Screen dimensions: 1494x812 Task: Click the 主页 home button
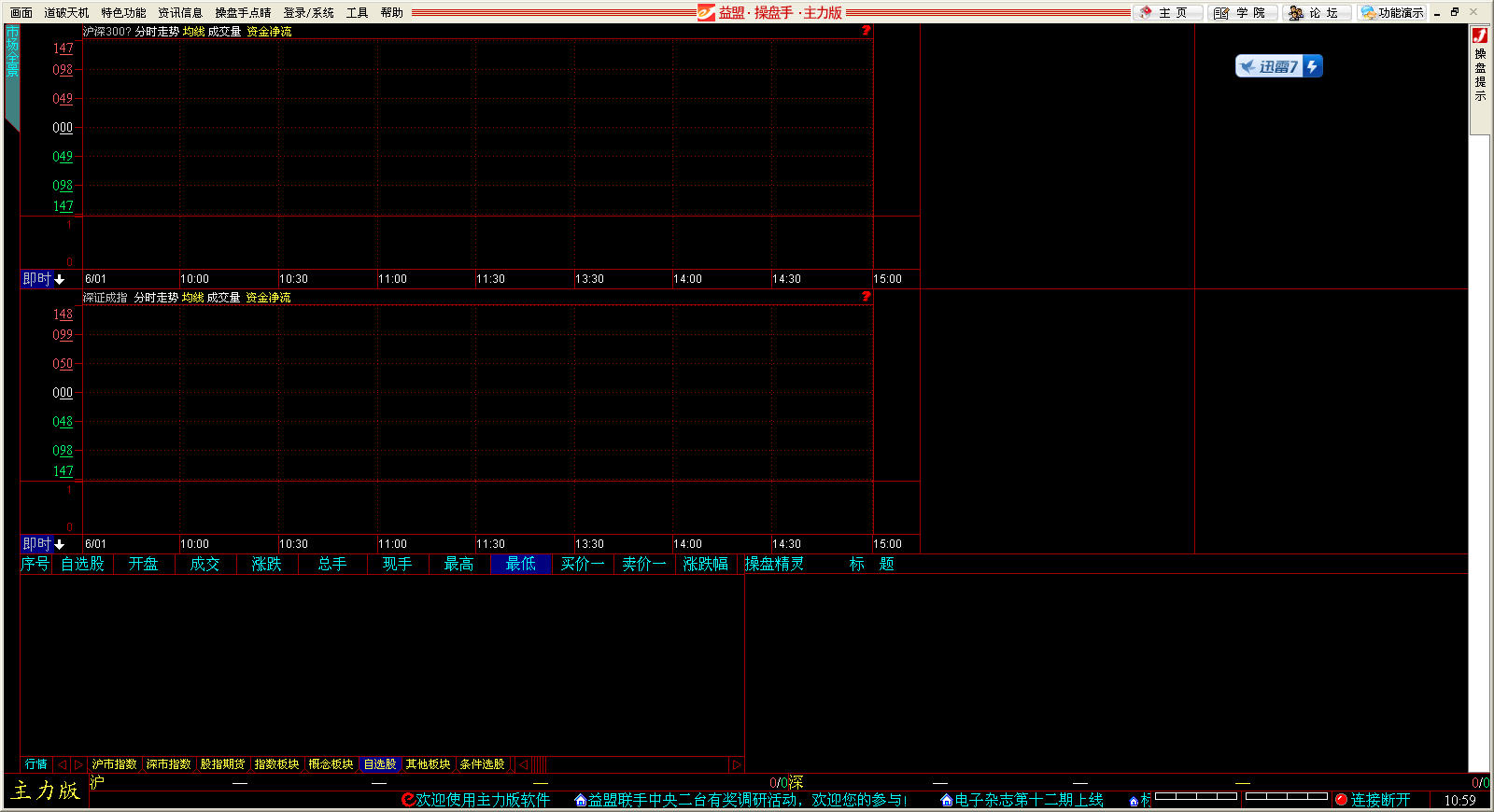[1163, 12]
